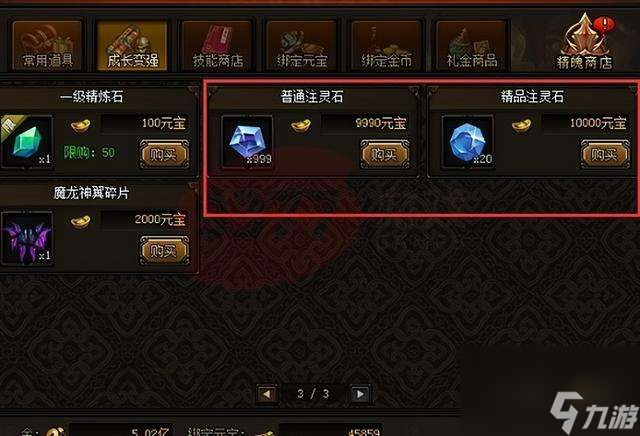Viewport: 640px width, 436px height.
Task: Click the purple 魔龙神翼碎片 wings icon
Action: pyautogui.click(x=27, y=238)
